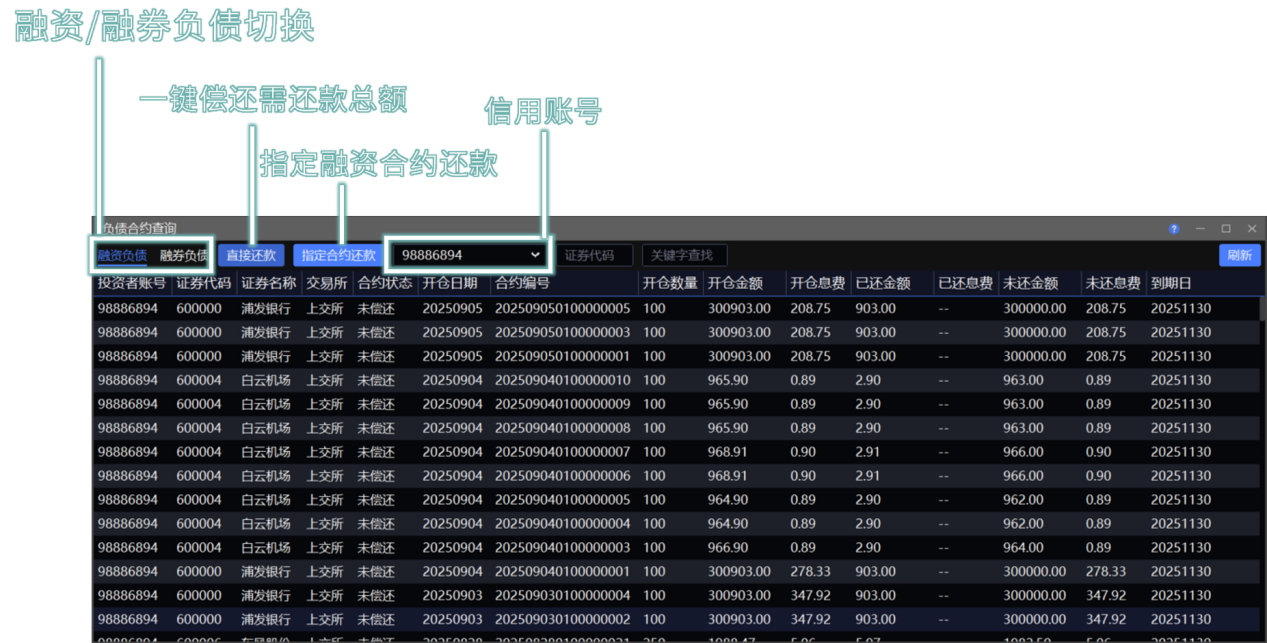Select the 白云机场 contract row ending 0010
This screenshot has width=1267, height=643.
tap(562, 380)
